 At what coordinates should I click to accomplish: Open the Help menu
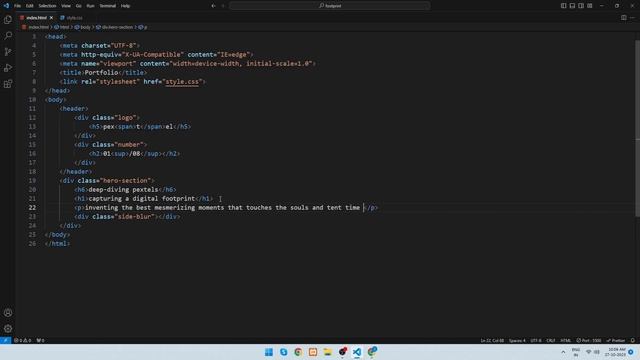coord(125,6)
